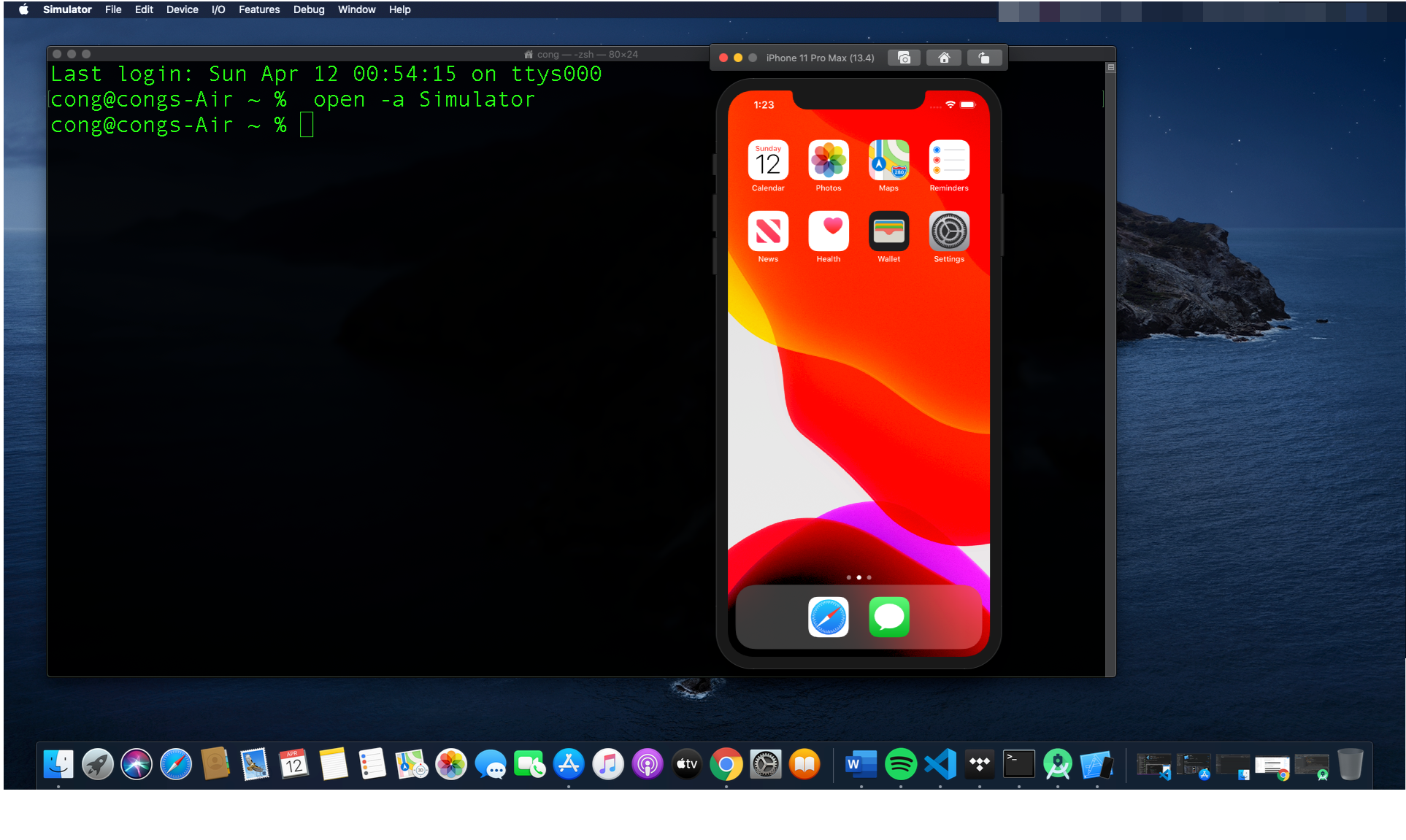Open Notes from the Dock
The height and width of the screenshot is (840, 1406).
tap(334, 765)
